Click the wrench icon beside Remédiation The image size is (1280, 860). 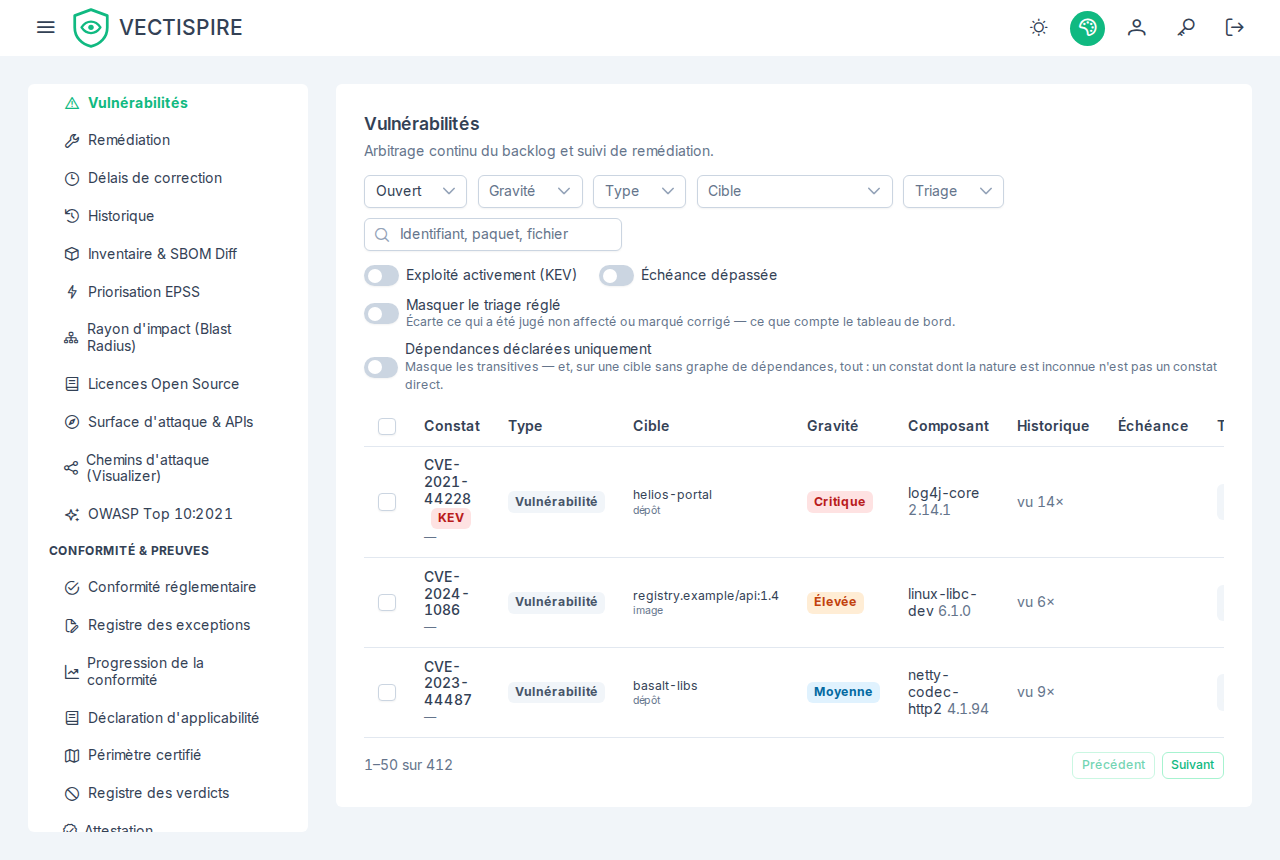click(72, 141)
